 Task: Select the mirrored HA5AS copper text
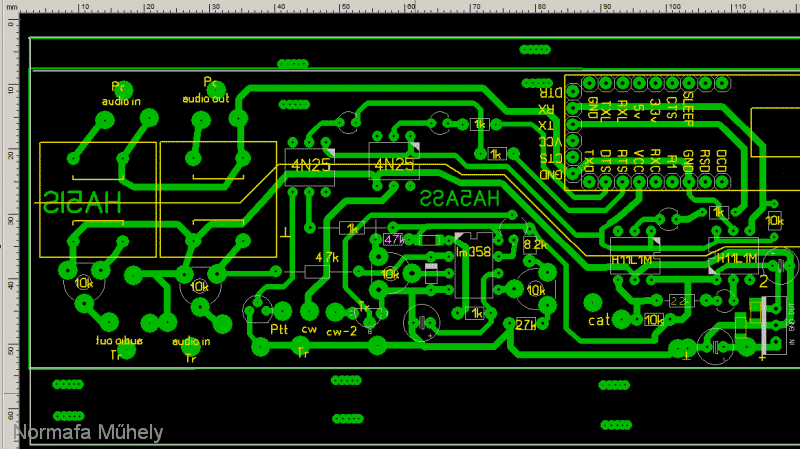click(x=459, y=198)
